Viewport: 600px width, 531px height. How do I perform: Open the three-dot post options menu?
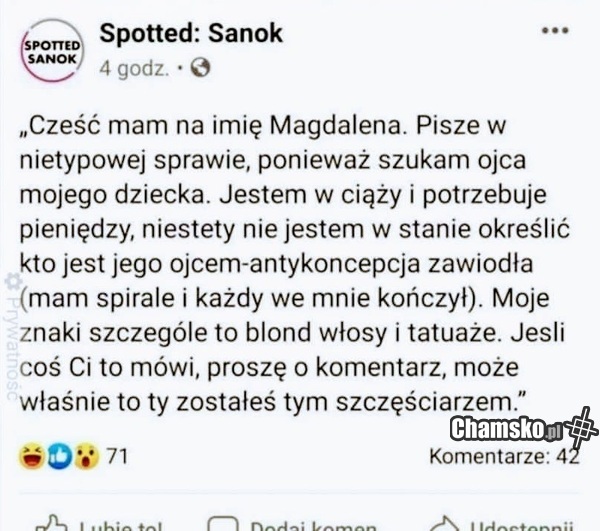[554, 31]
